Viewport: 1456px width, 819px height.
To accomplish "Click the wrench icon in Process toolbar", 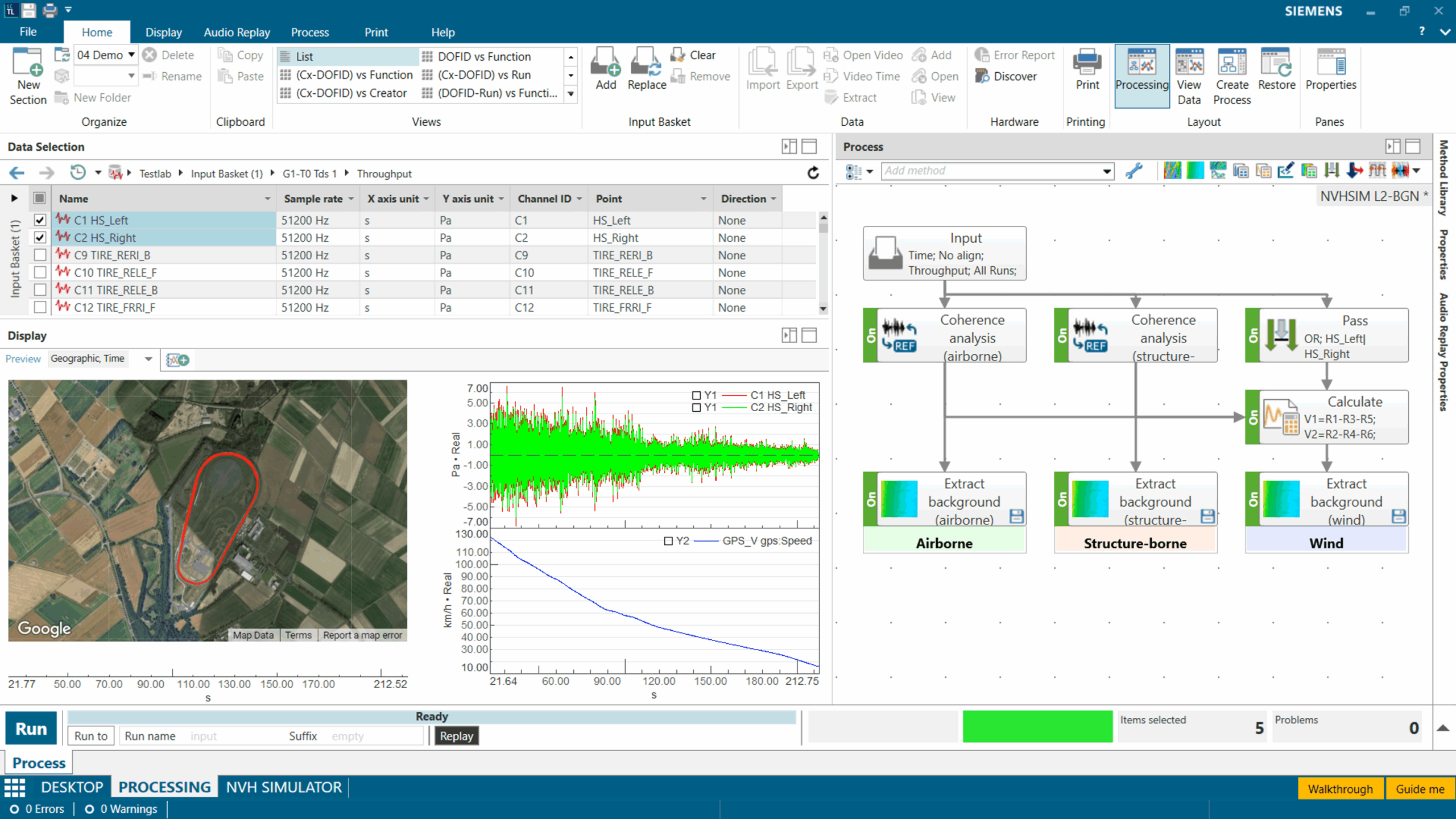I will pyautogui.click(x=1134, y=171).
